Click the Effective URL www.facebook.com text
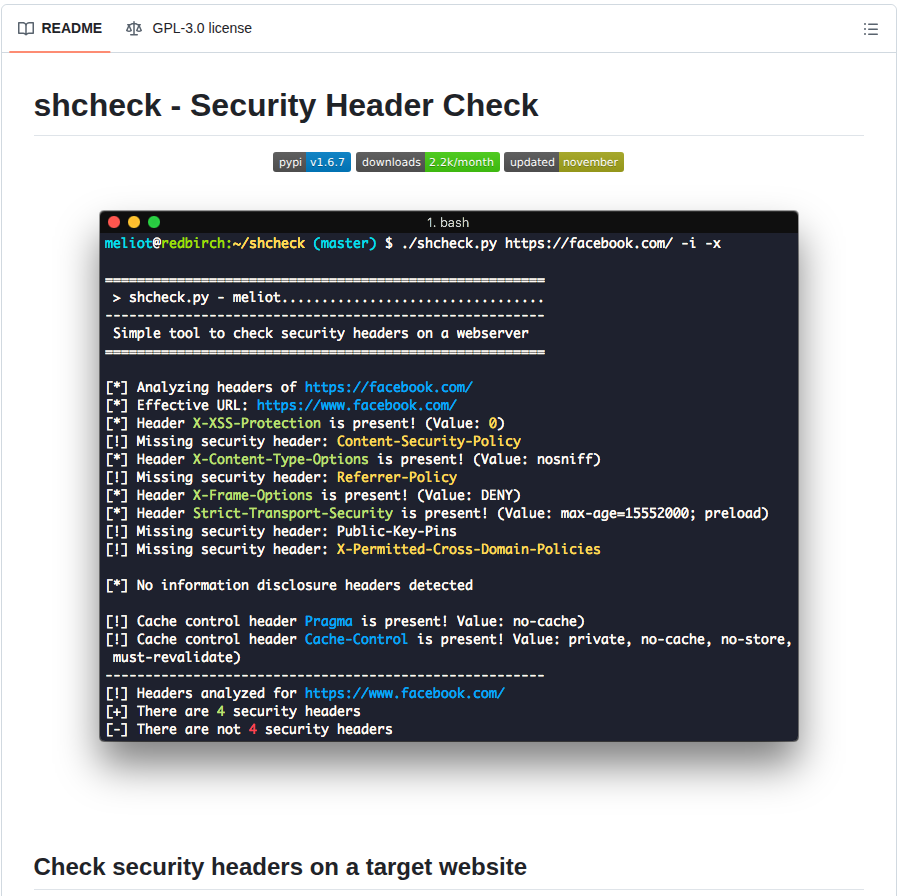Image resolution: width=897 pixels, height=896 pixels. pyautogui.click(x=356, y=405)
